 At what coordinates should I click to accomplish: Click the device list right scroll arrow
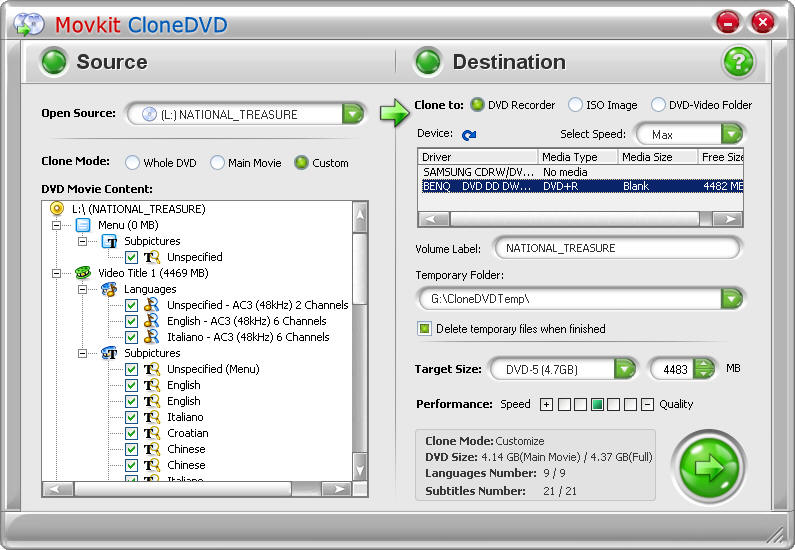click(728, 219)
